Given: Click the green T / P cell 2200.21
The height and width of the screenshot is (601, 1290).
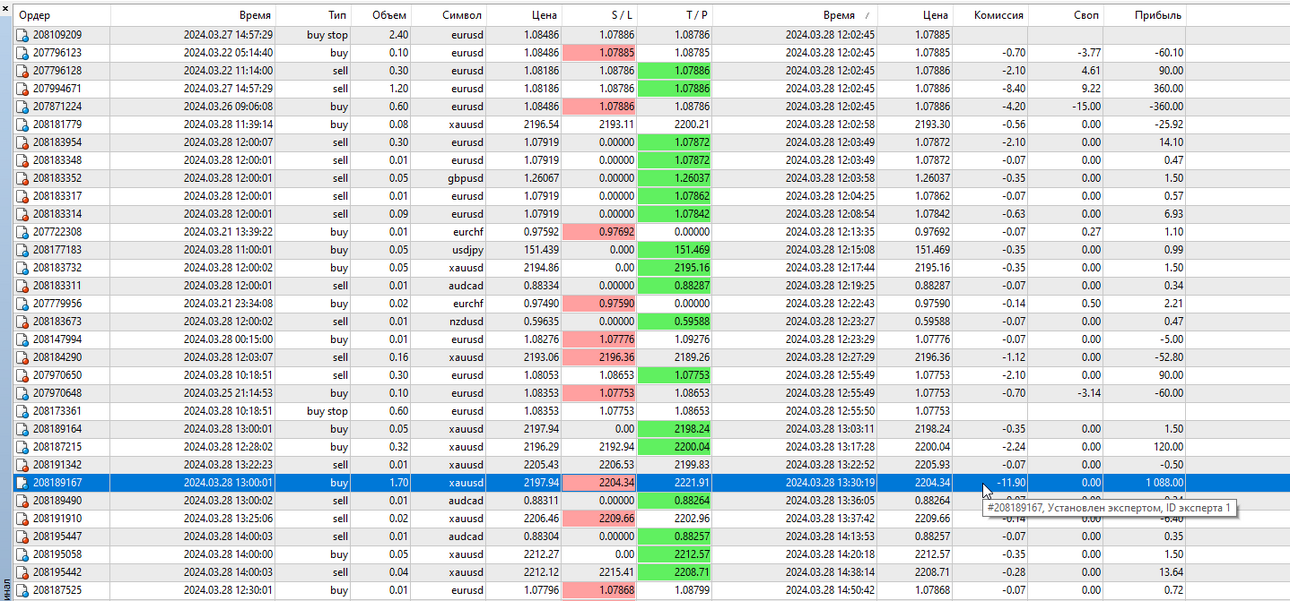Looking at the screenshot, I should click(x=675, y=125).
